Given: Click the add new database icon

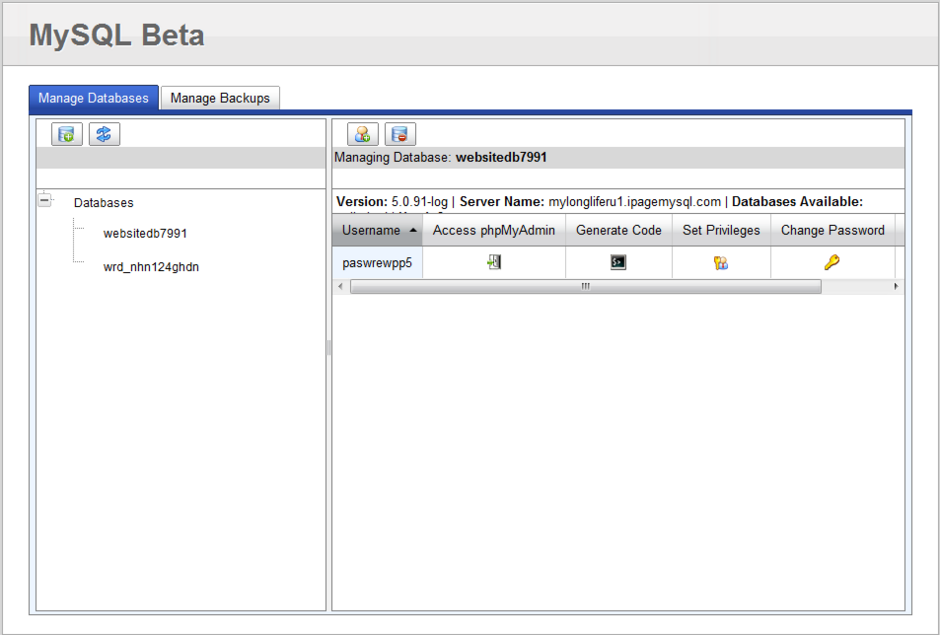Looking at the screenshot, I should point(67,134).
